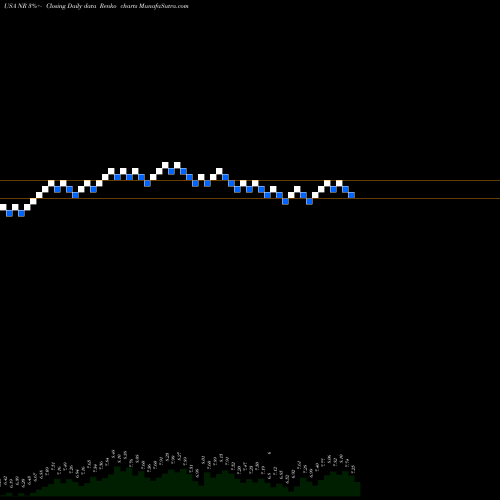
Task: Click the upper orange horizontal level line
Action: click(250, 181)
